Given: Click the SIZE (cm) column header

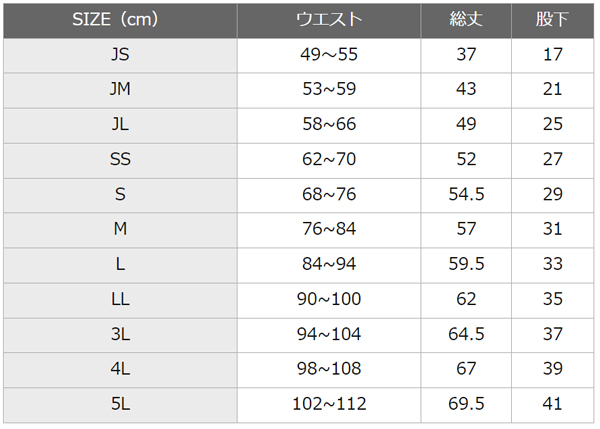Looking at the screenshot, I should (120, 21).
